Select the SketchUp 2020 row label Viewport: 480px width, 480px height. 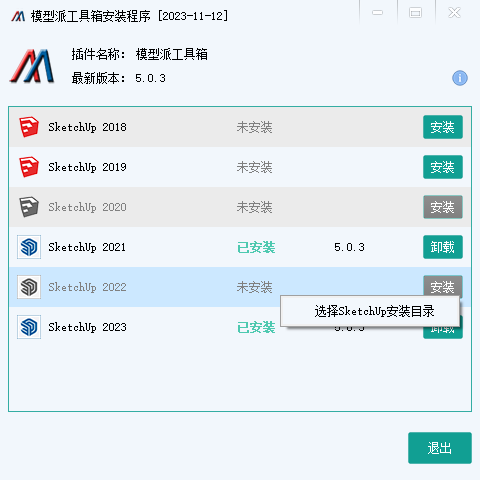(x=87, y=207)
